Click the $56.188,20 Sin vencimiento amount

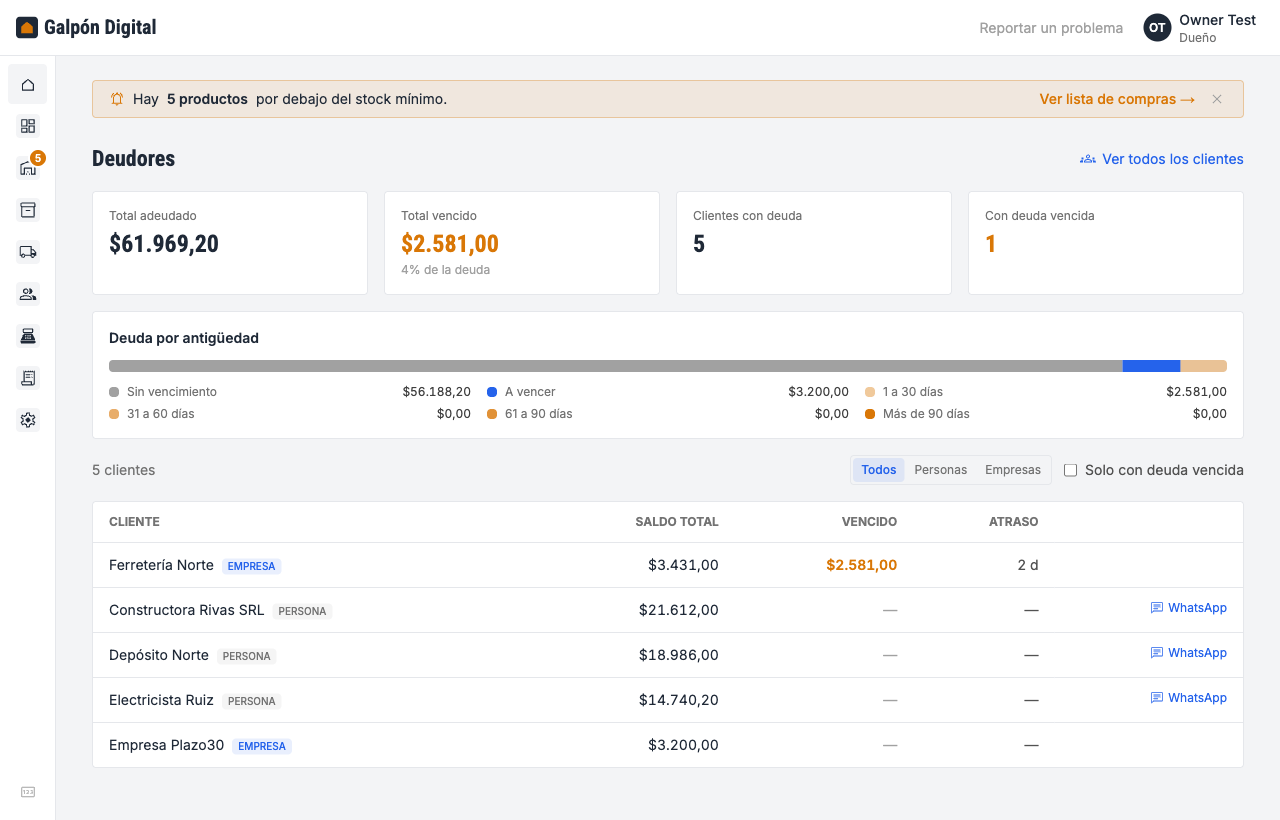pyautogui.click(x=437, y=392)
